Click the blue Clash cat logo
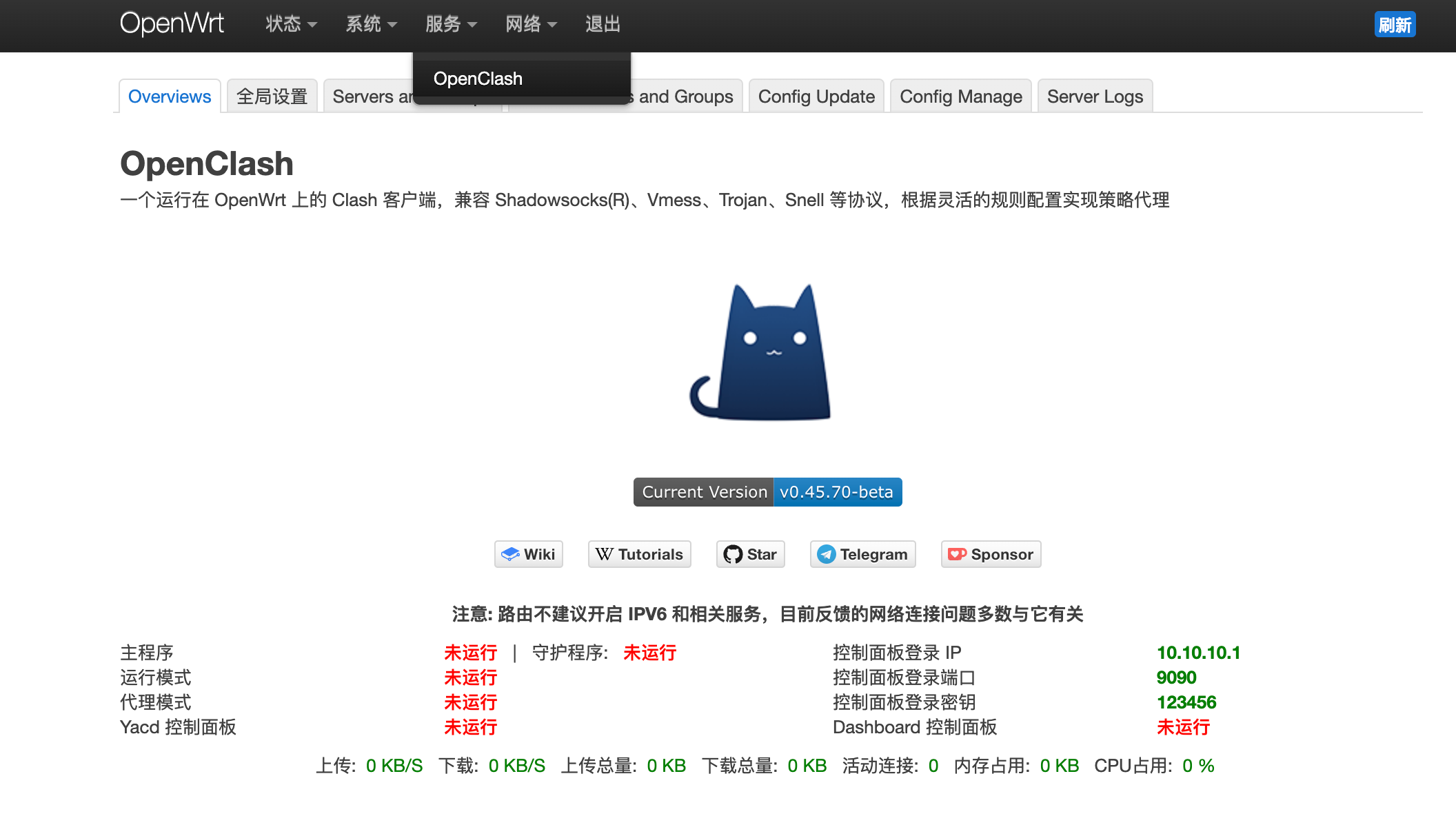The height and width of the screenshot is (816, 1456). coord(761,353)
